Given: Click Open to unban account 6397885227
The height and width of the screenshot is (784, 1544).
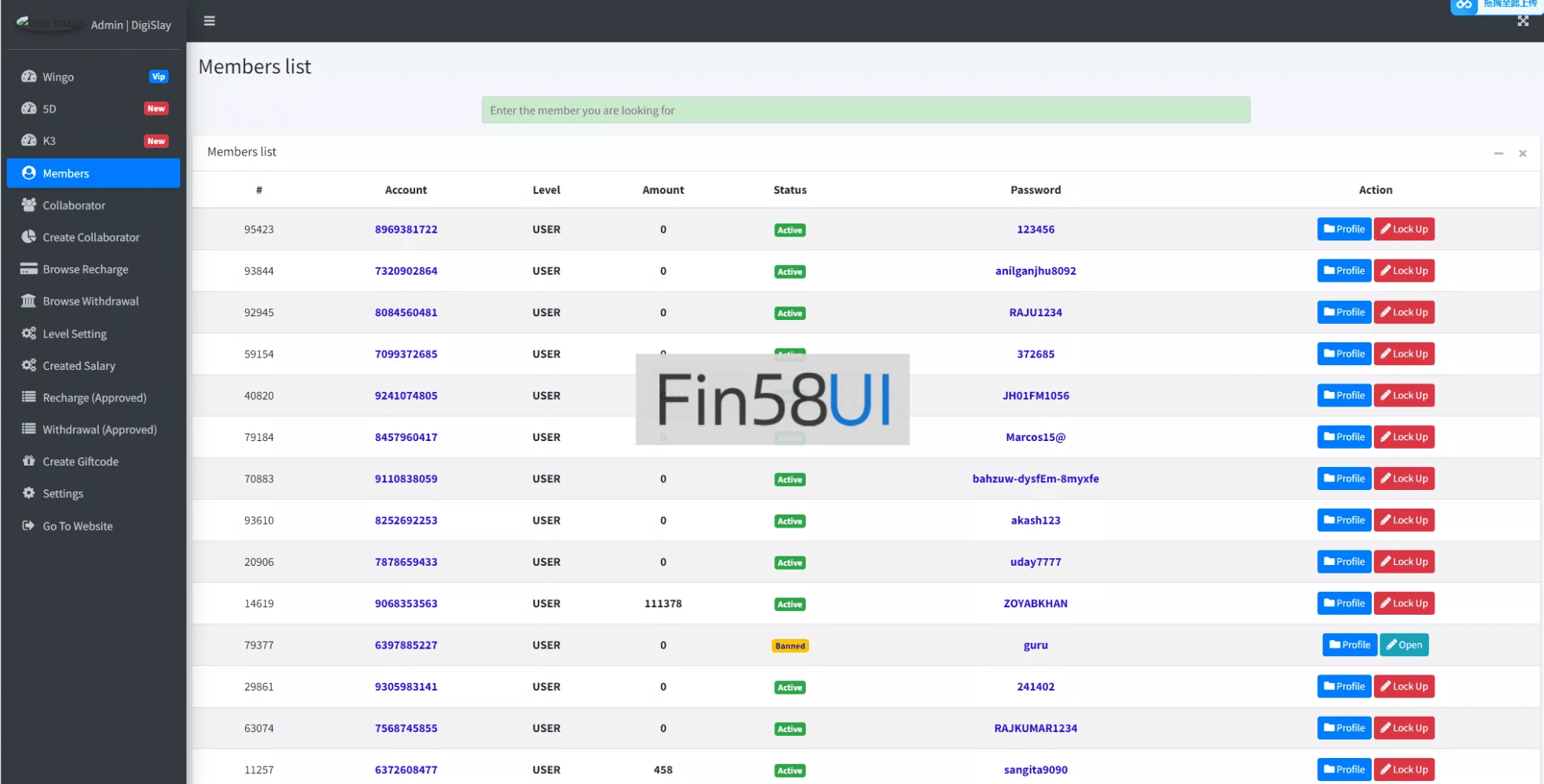Looking at the screenshot, I should pos(1404,645).
